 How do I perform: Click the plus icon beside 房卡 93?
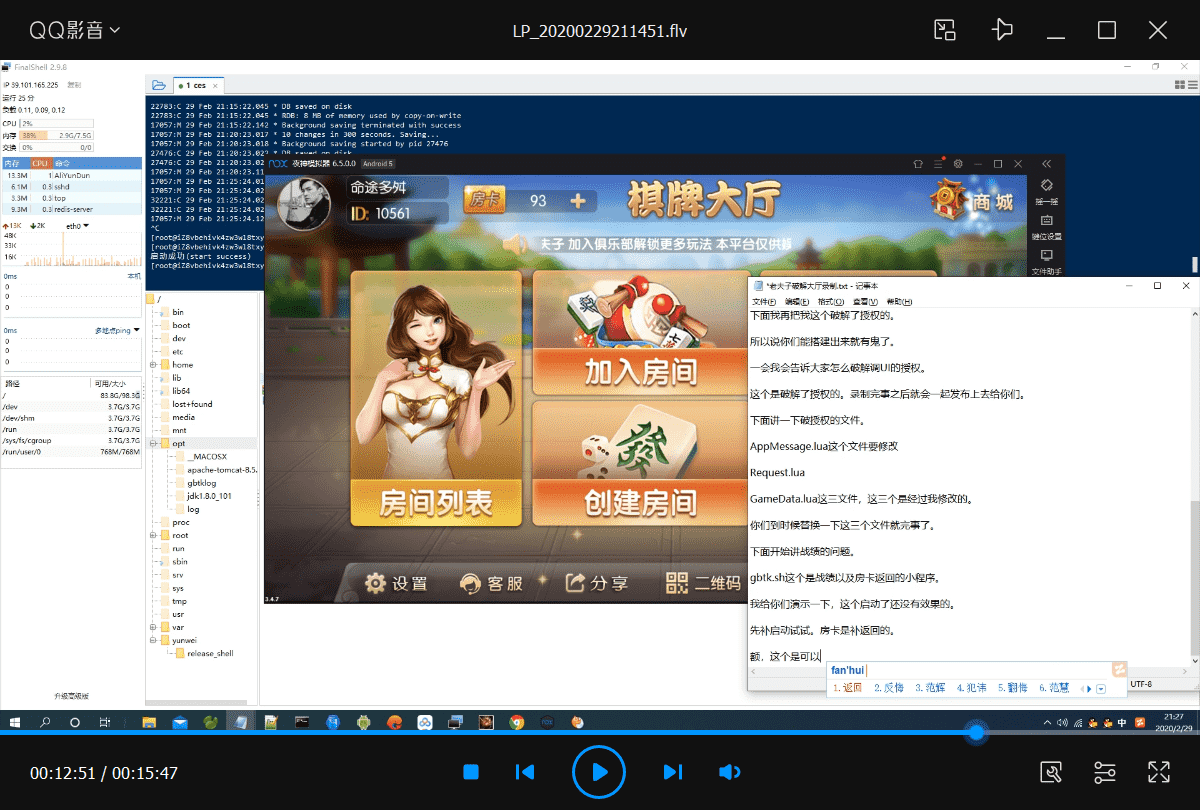577,201
